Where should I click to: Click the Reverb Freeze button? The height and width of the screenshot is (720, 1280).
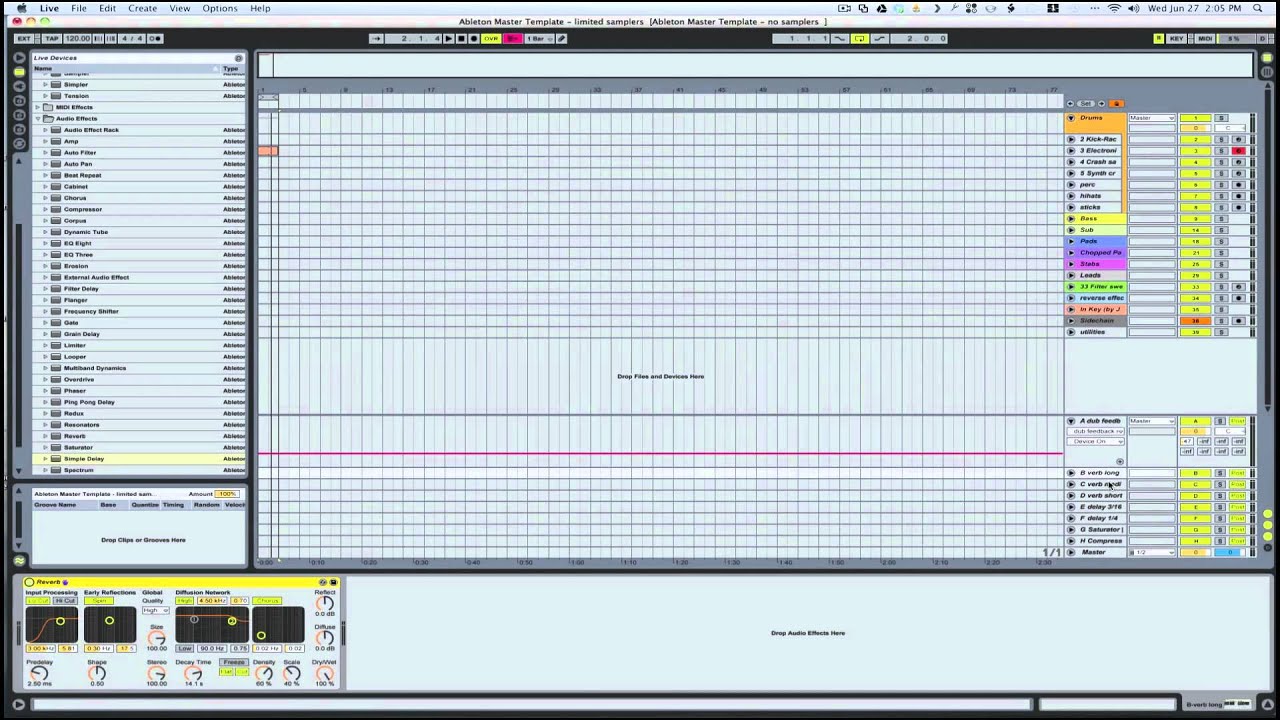234,662
